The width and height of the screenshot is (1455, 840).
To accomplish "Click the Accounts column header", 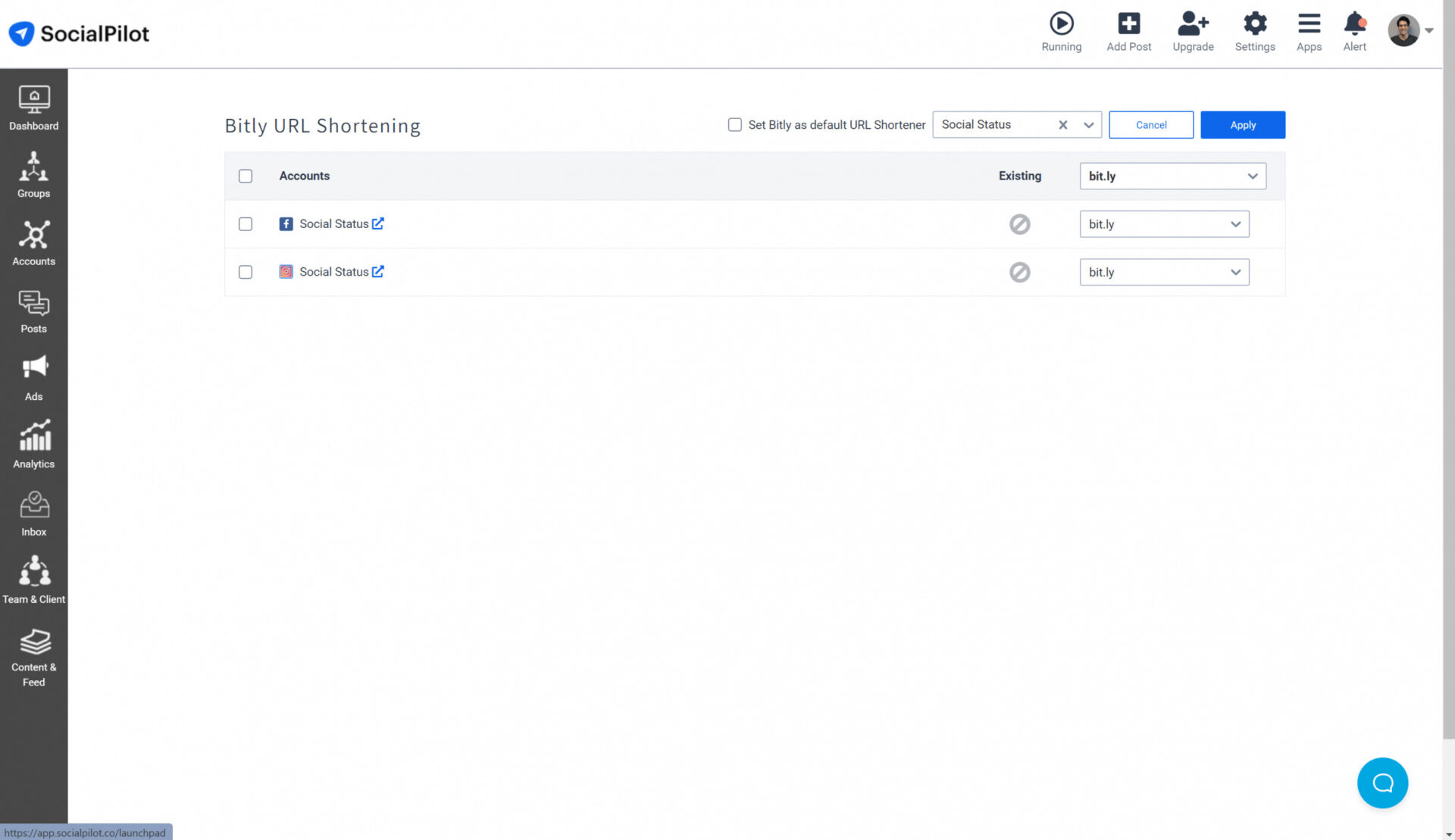I will click(x=304, y=176).
